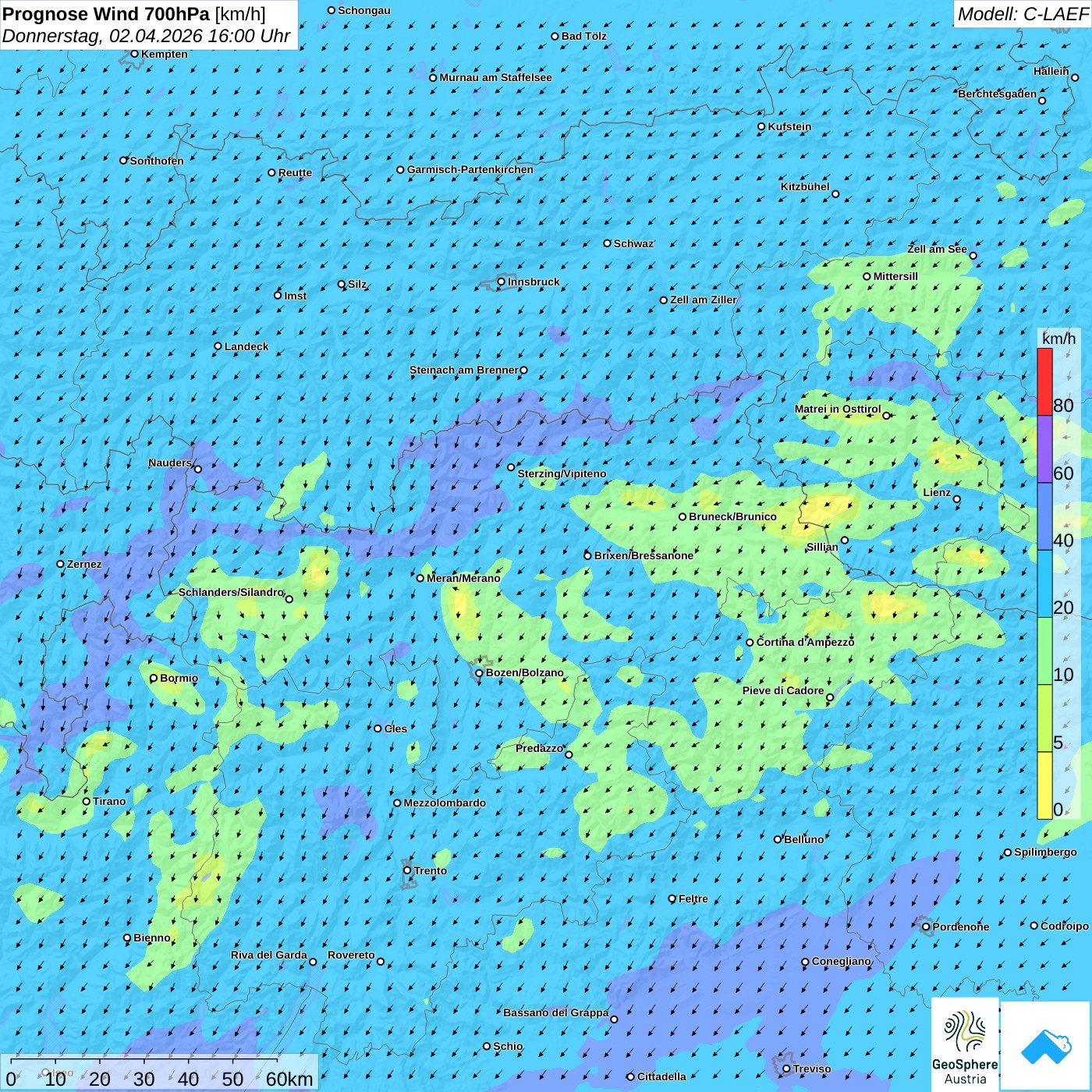Select the dark blue 40–60 km/h legend color
Viewport: 1092px width, 1092px height.
pos(1044,516)
